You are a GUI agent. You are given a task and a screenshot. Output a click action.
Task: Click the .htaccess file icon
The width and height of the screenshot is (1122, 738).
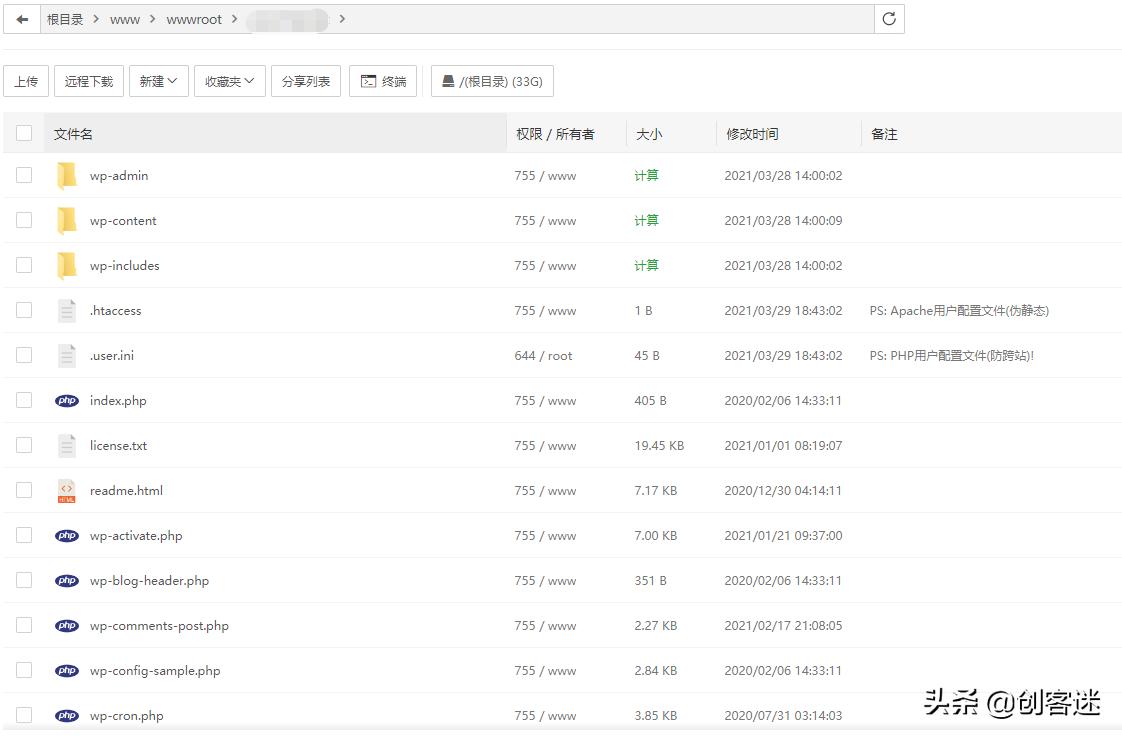click(67, 311)
